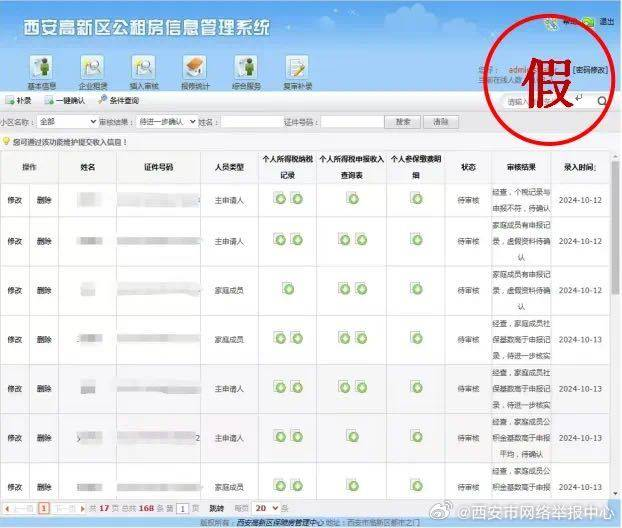
Task: Open the 基本信息 module icon
Action: pos(42,69)
